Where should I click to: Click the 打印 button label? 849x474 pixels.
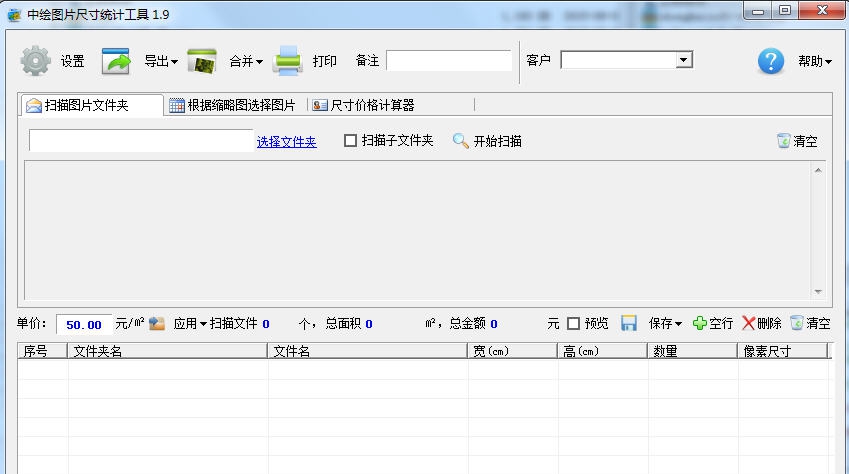324,61
